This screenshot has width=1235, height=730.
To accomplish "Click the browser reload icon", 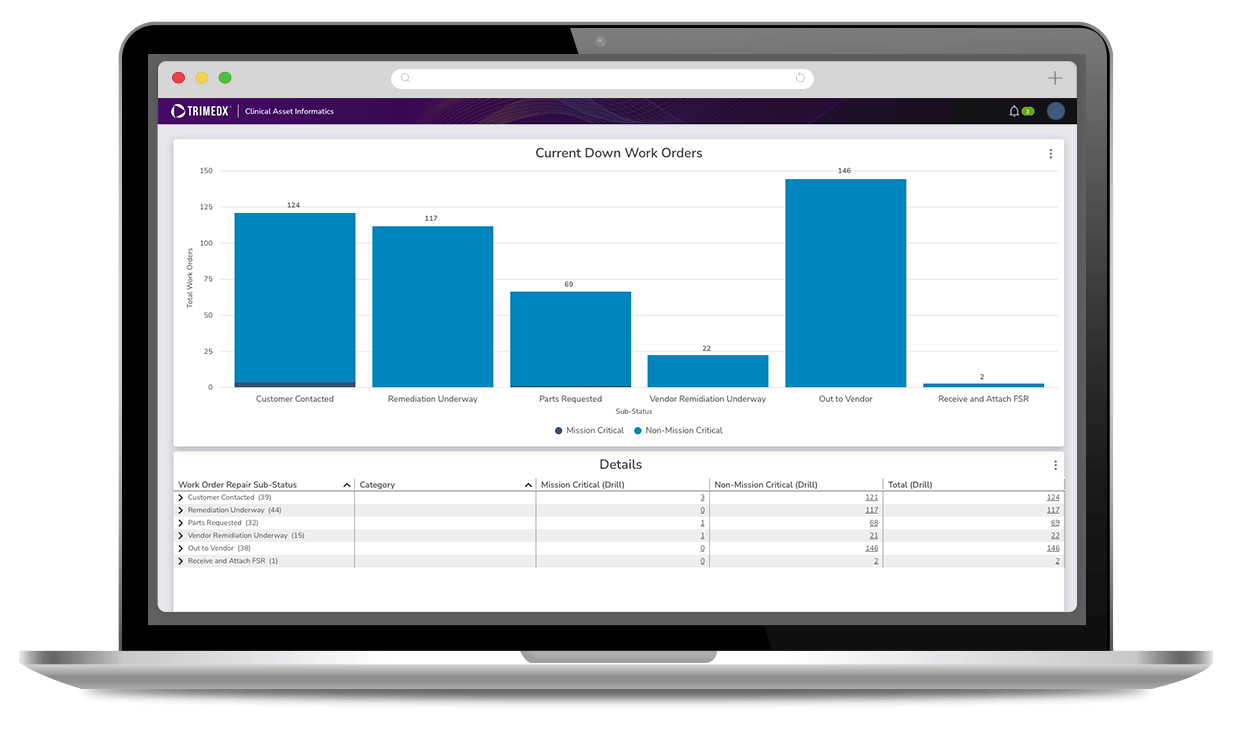I will click(x=800, y=78).
